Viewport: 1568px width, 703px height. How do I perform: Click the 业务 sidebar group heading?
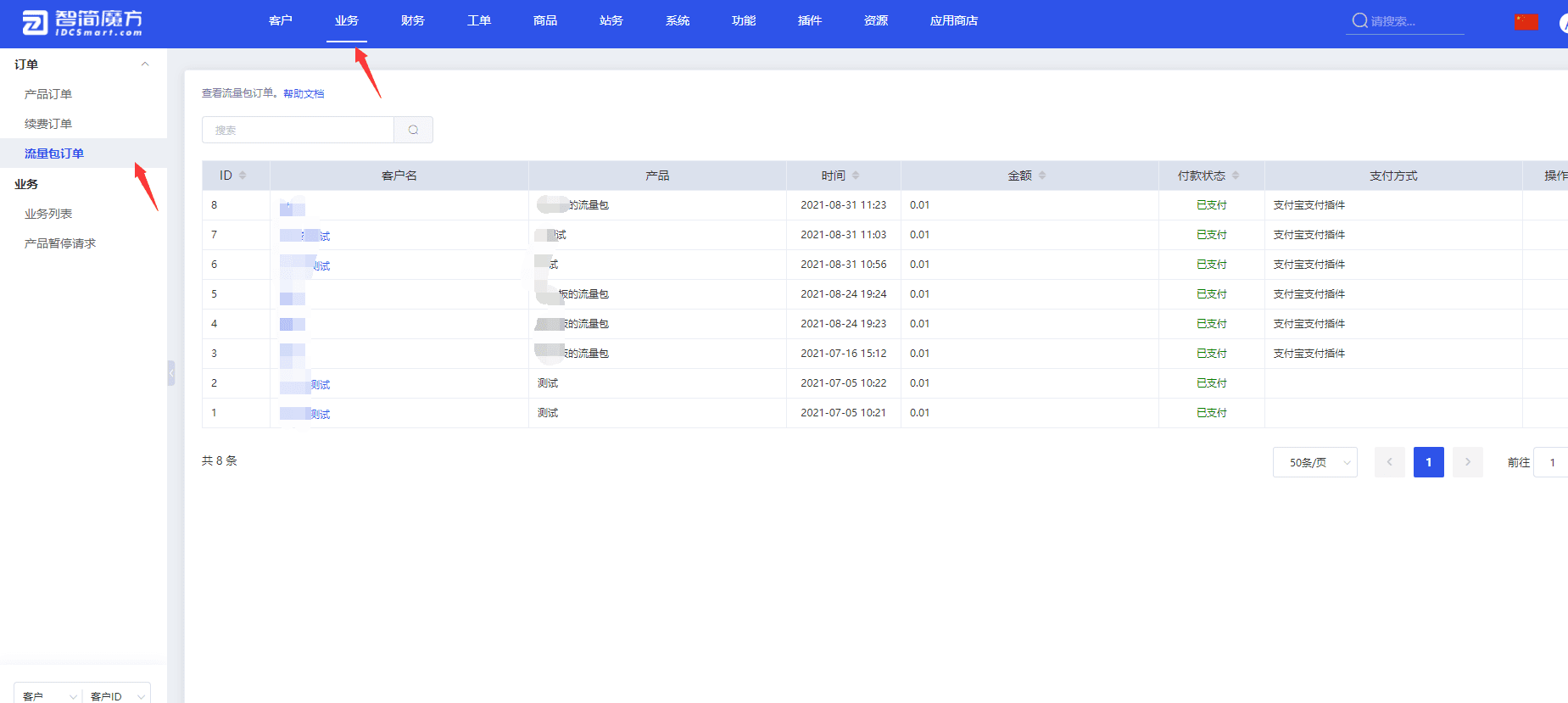pyautogui.click(x=26, y=184)
